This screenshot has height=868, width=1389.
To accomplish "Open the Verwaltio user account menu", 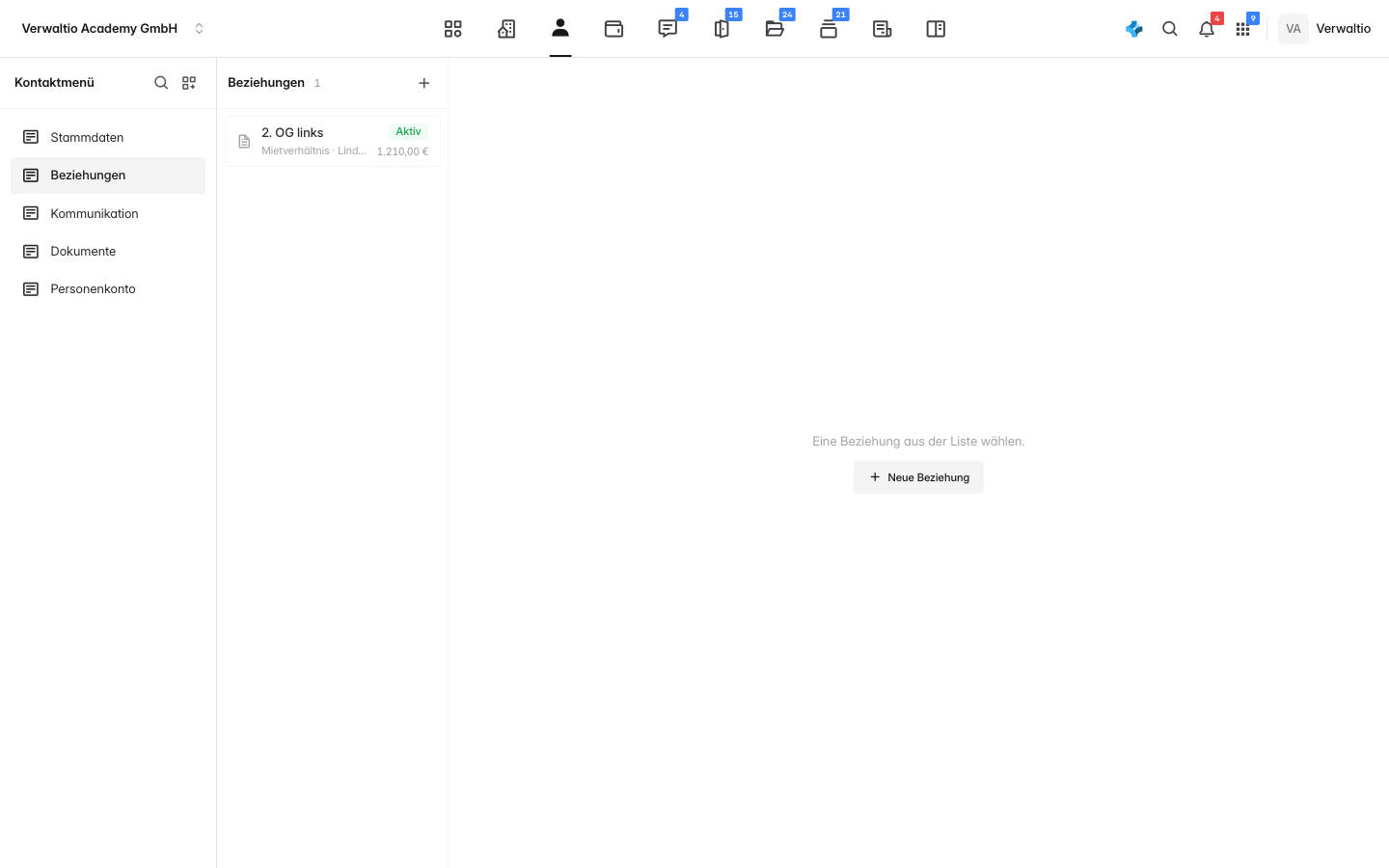I will click(x=1324, y=29).
